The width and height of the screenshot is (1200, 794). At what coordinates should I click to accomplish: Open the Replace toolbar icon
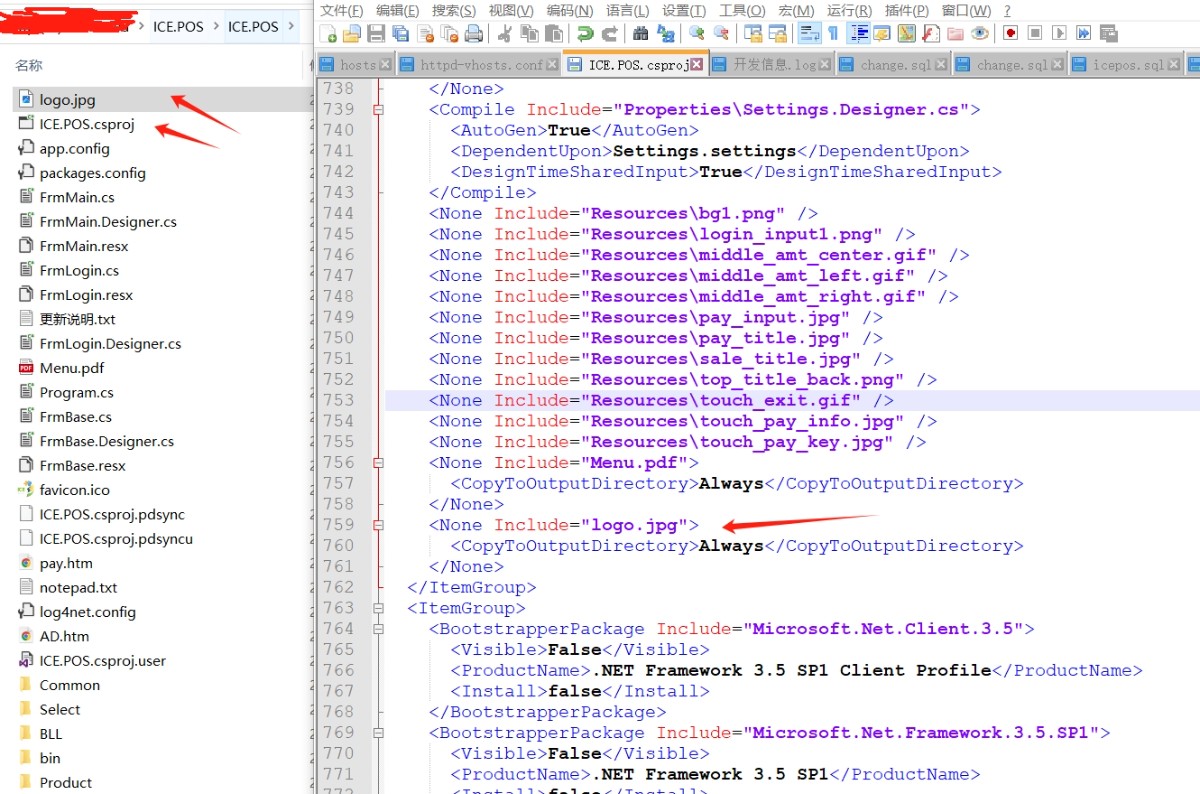pos(665,33)
